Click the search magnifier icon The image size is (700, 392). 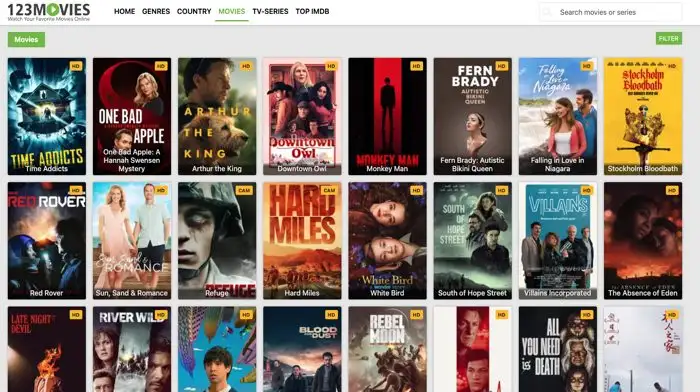tap(547, 12)
